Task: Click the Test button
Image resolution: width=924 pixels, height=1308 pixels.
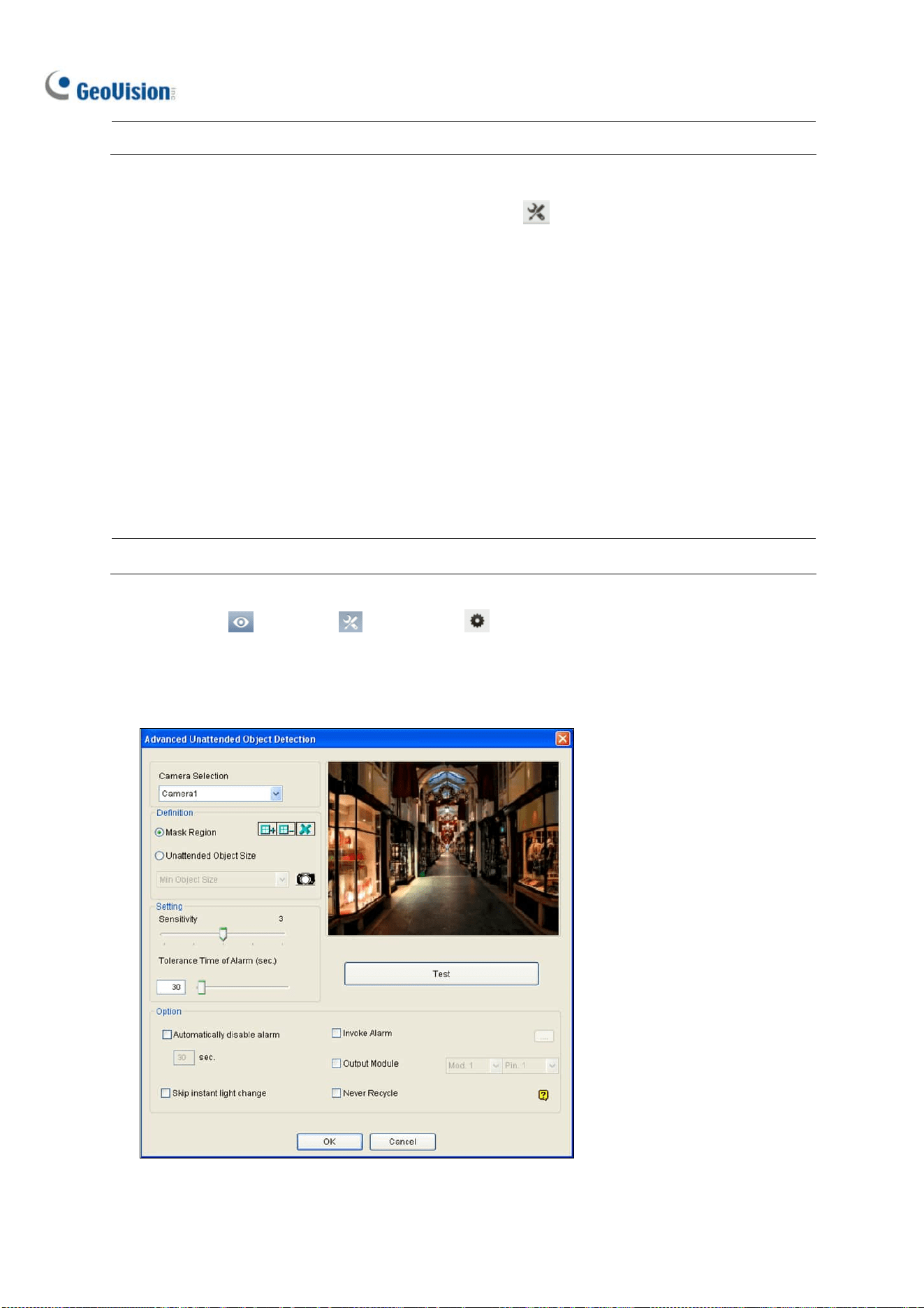Action: point(441,973)
